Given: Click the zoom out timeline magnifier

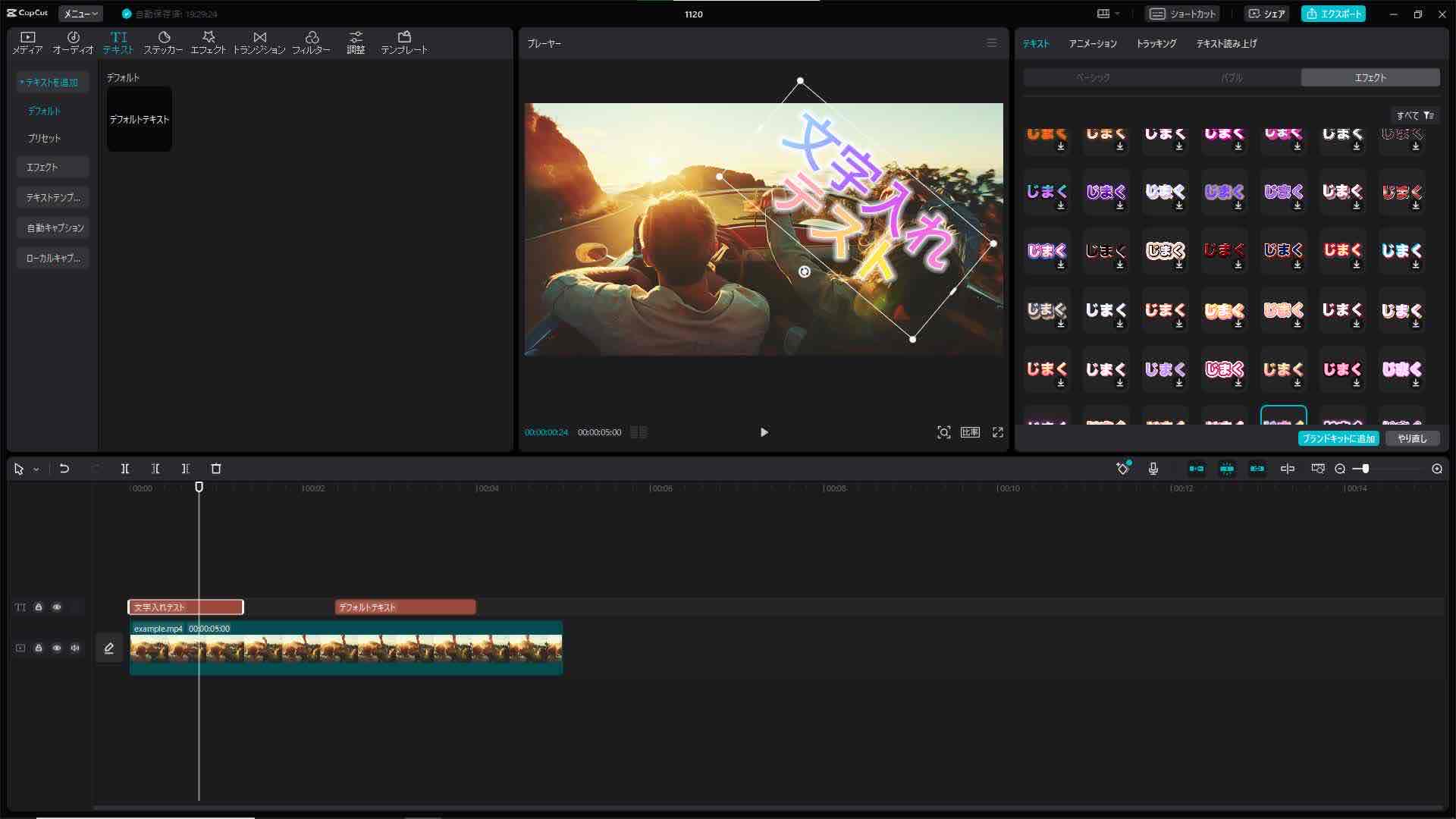Looking at the screenshot, I should 1340,469.
